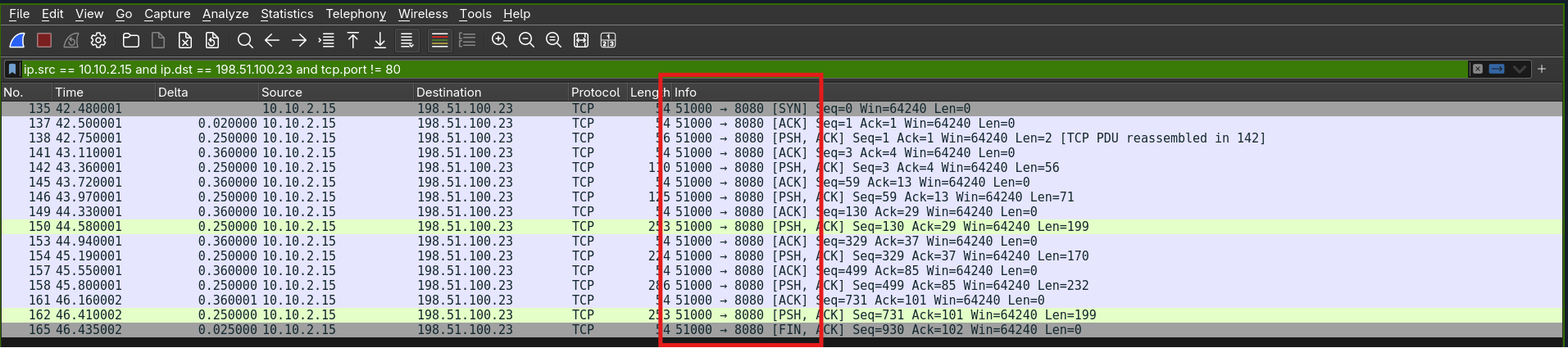Open the Help menu
This screenshot has height=348, width=1568.
(516, 14)
